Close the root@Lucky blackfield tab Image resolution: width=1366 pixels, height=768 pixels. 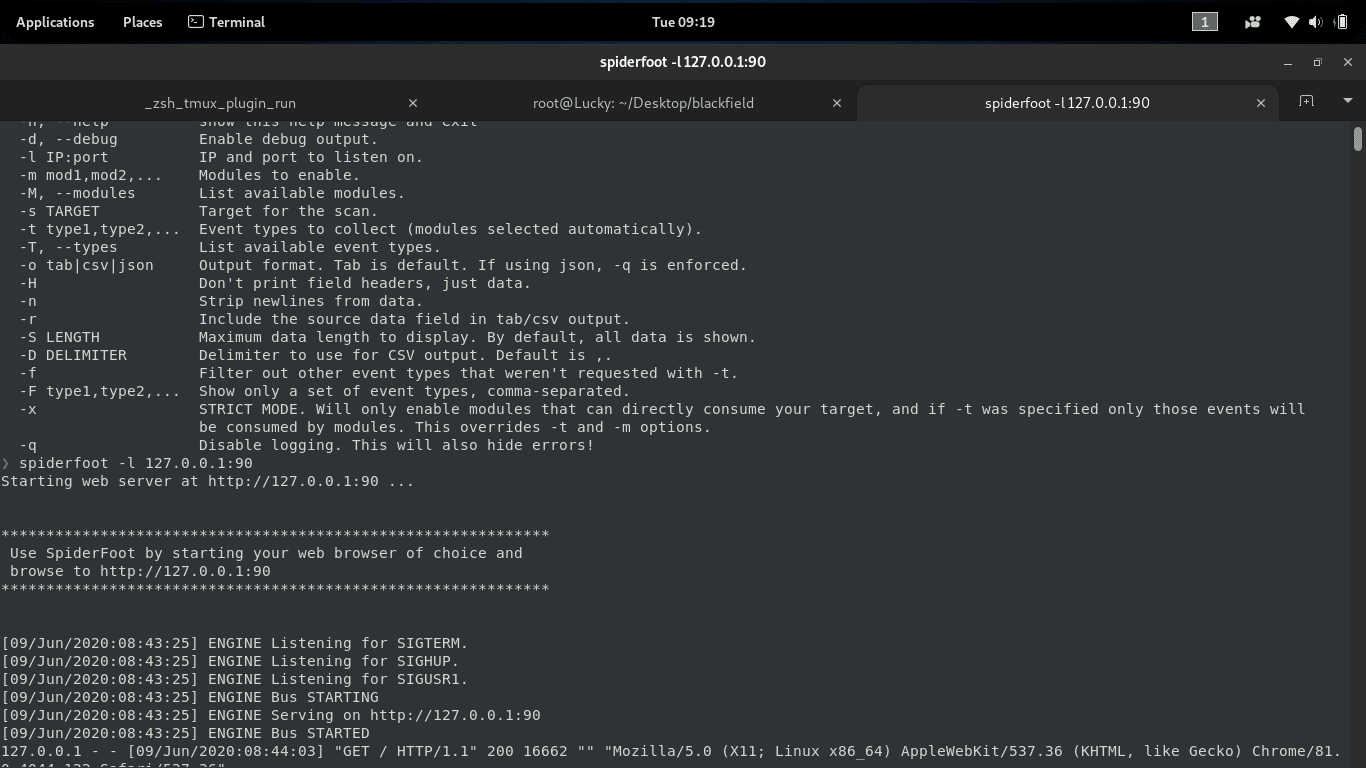point(837,103)
